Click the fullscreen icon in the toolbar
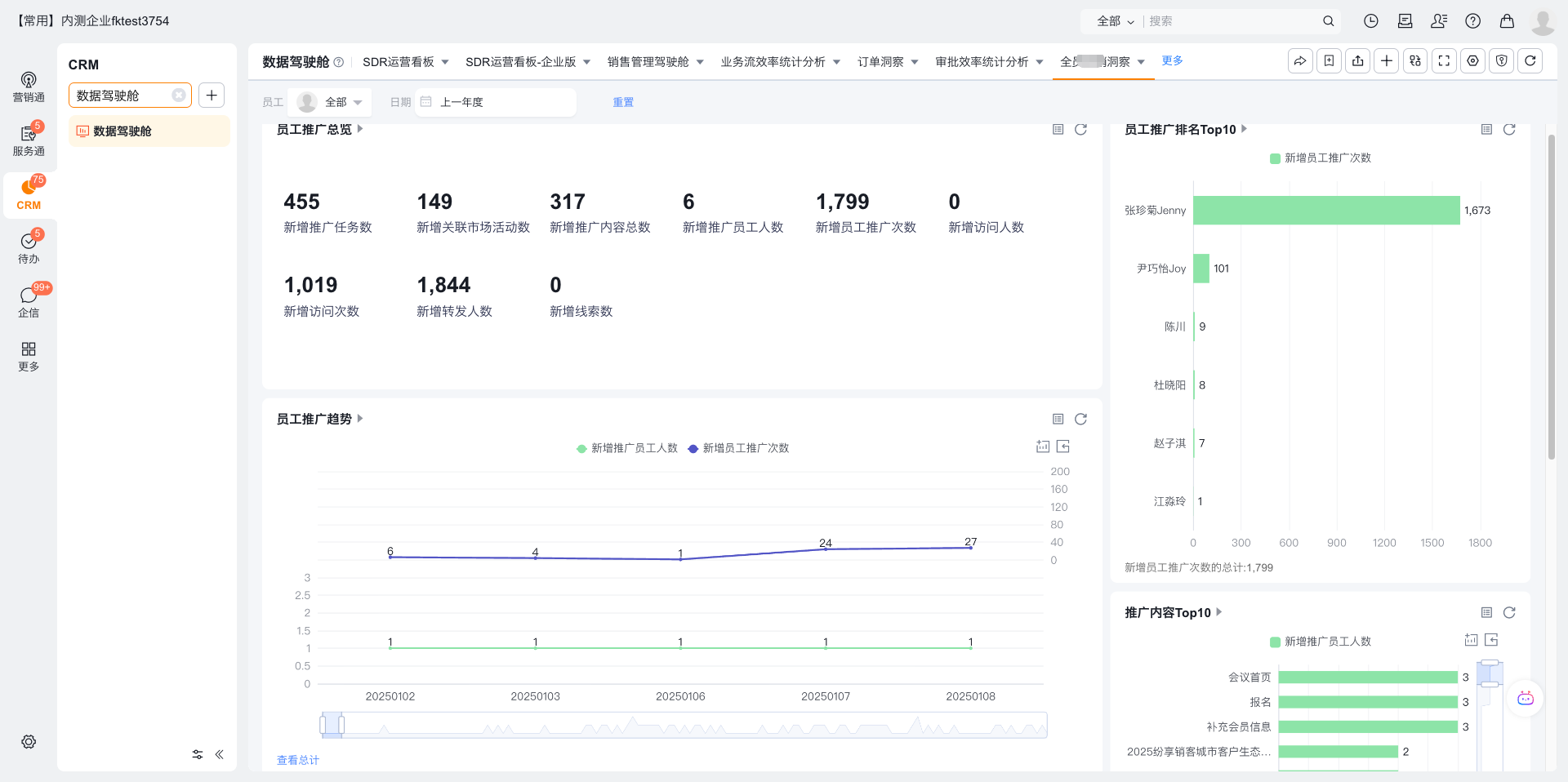The height and width of the screenshot is (782, 1568). click(x=1444, y=61)
